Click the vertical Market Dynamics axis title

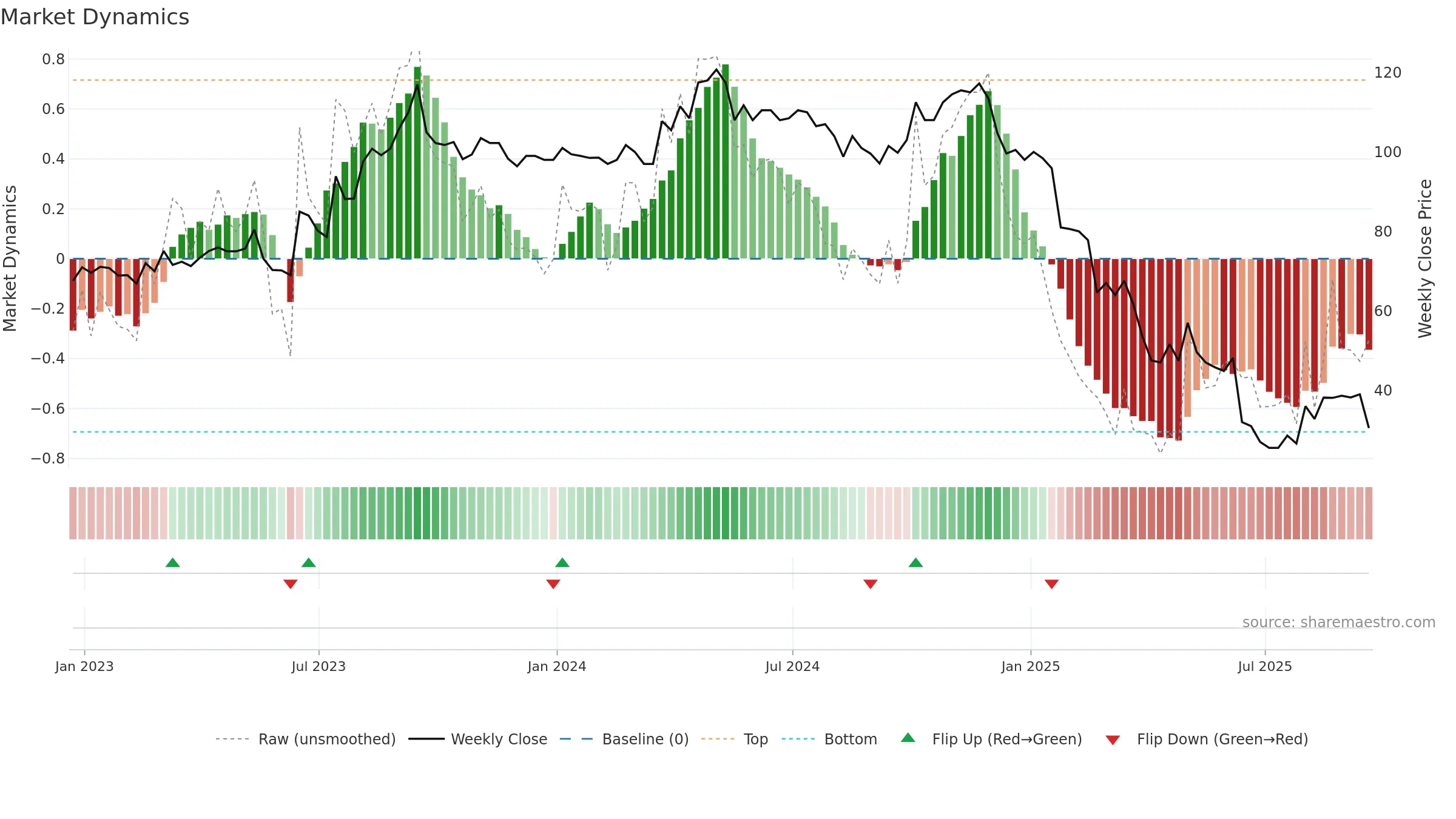(10, 258)
